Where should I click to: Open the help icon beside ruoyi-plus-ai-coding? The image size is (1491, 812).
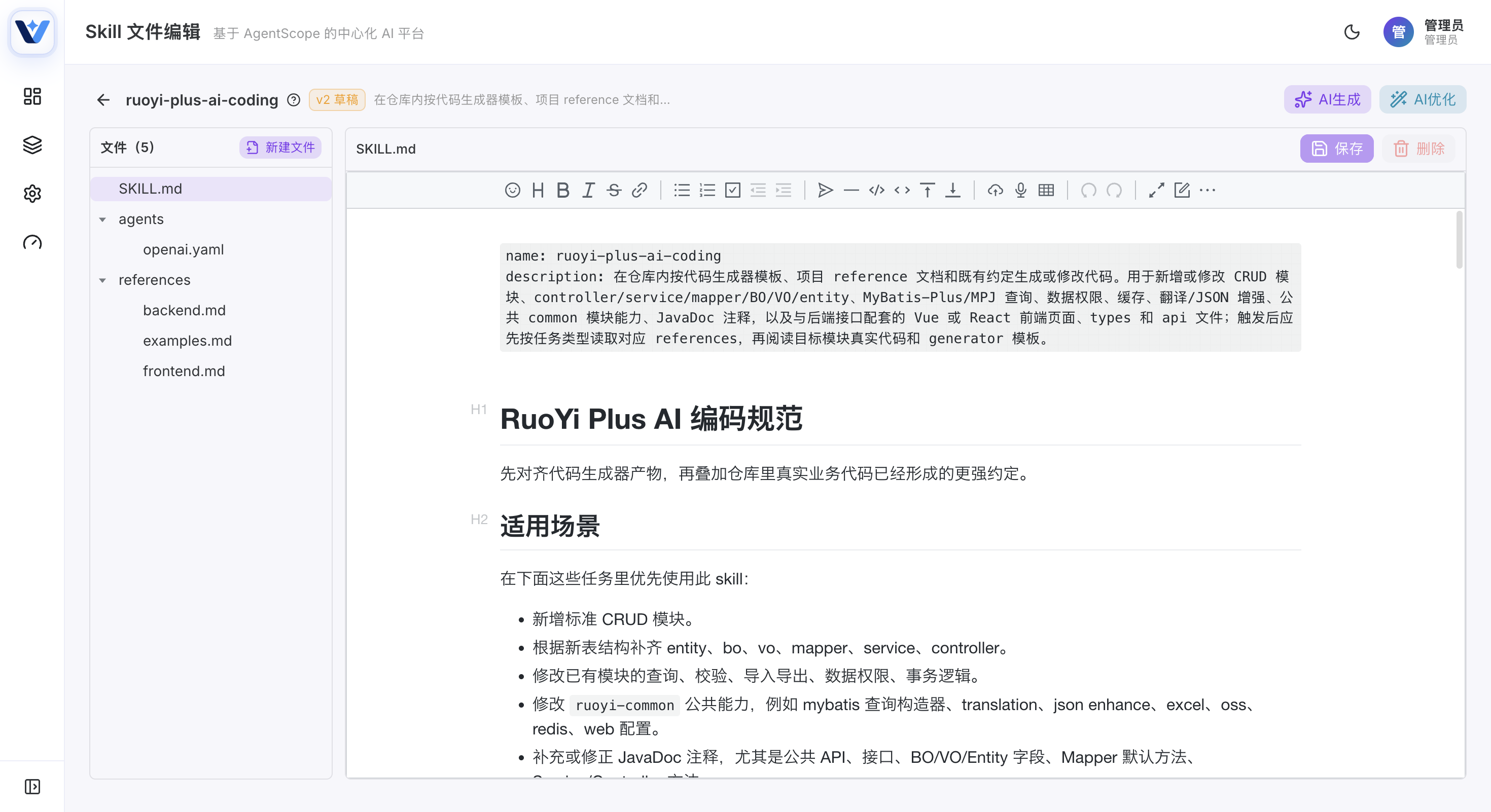(294, 100)
